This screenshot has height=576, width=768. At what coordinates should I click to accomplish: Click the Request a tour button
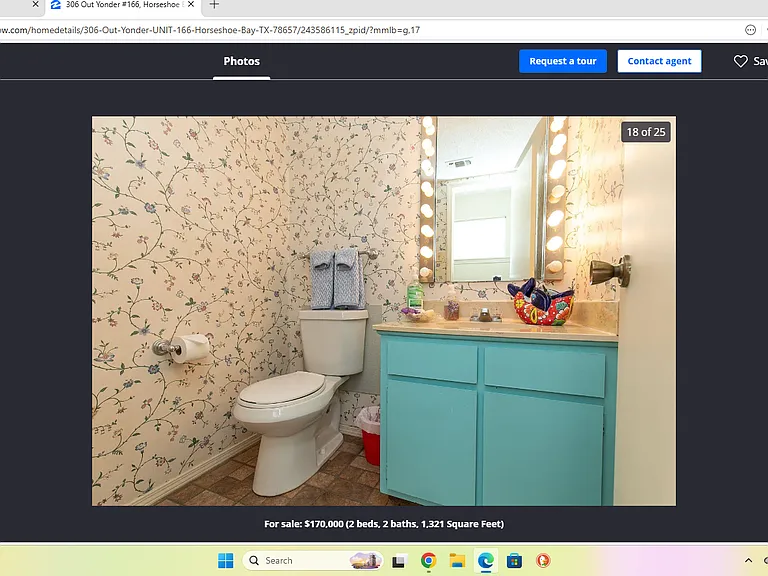click(x=563, y=61)
